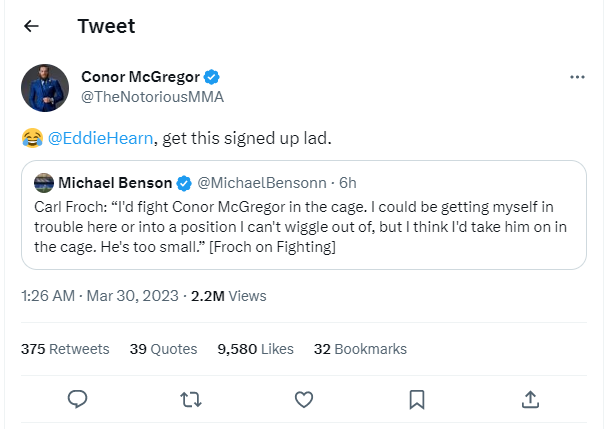Image resolution: width=610 pixels, height=429 pixels.
Task: Open Michael Benson's small avatar
Action: pos(43,183)
